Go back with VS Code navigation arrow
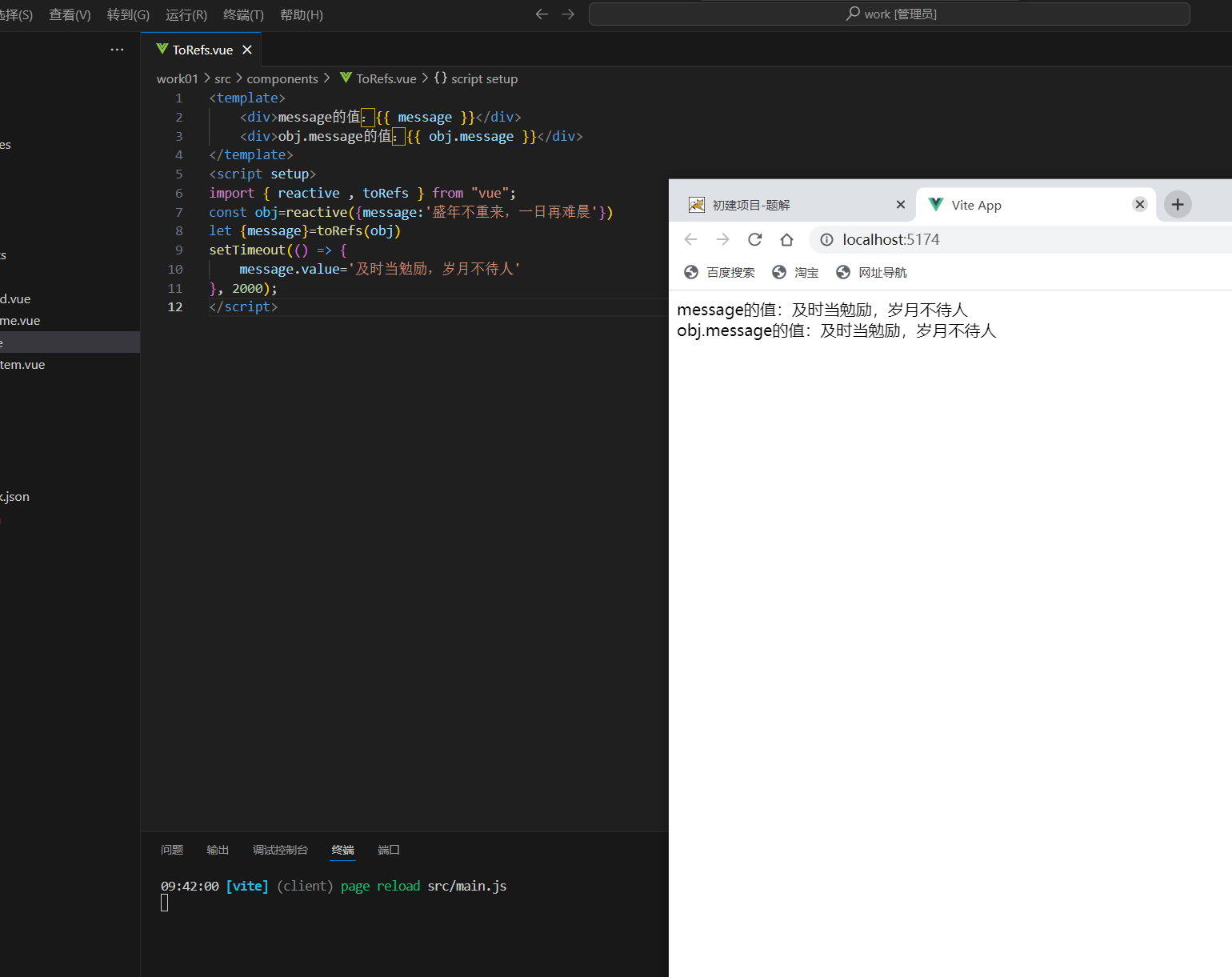 coord(542,14)
